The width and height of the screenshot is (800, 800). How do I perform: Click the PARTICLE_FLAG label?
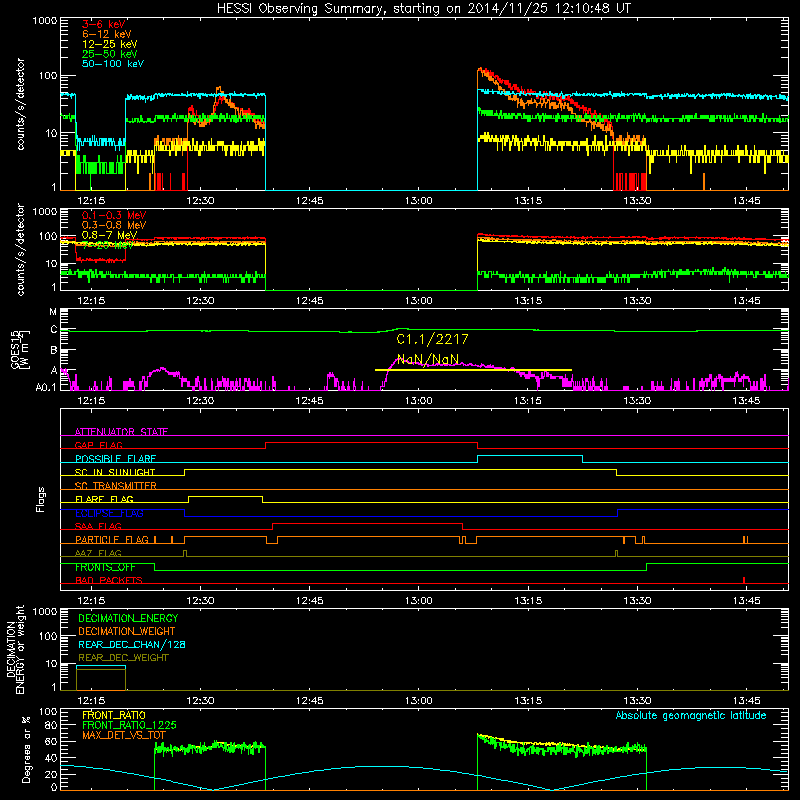click(x=112, y=539)
